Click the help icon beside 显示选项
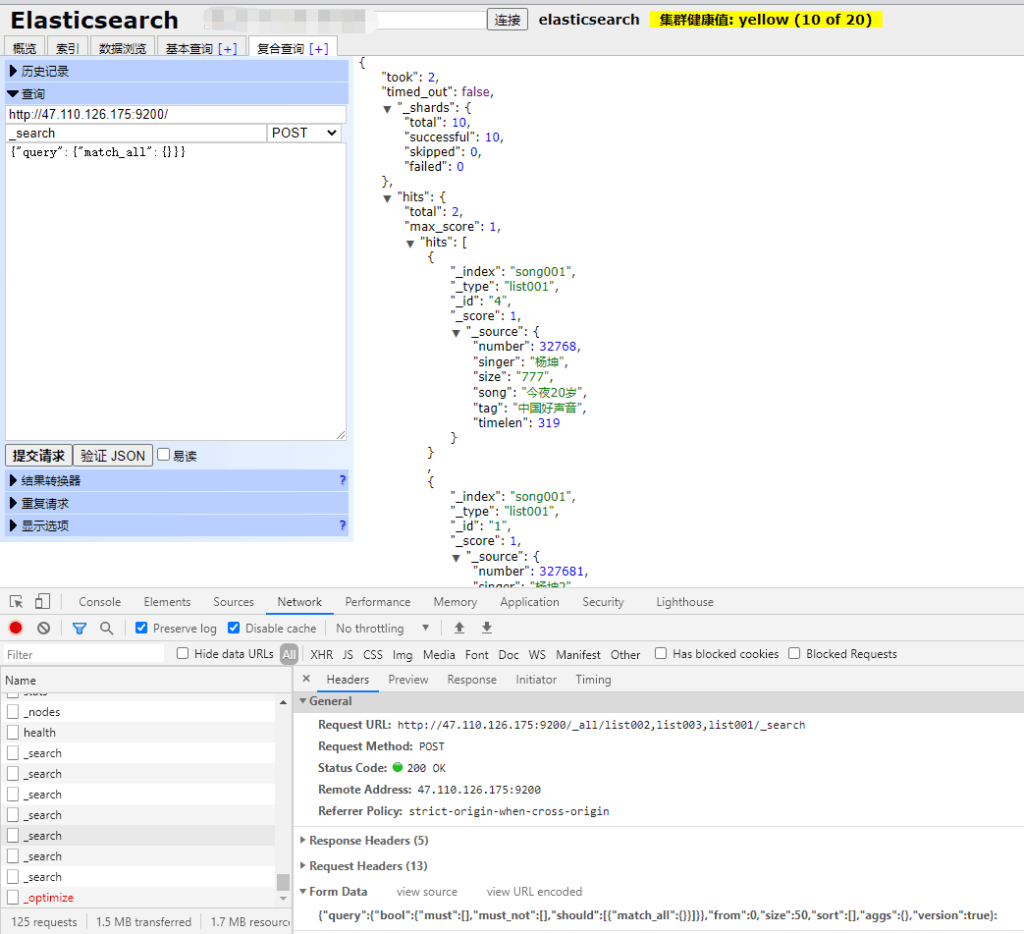The image size is (1024, 934). point(344,525)
